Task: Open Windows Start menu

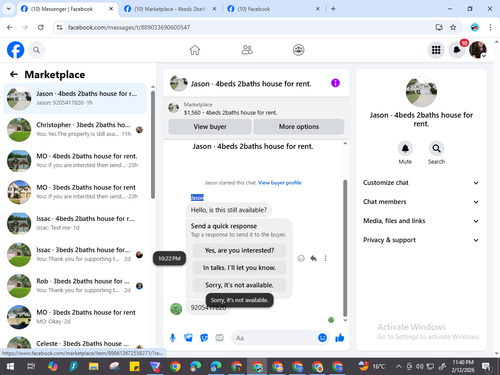Action: click(10, 367)
